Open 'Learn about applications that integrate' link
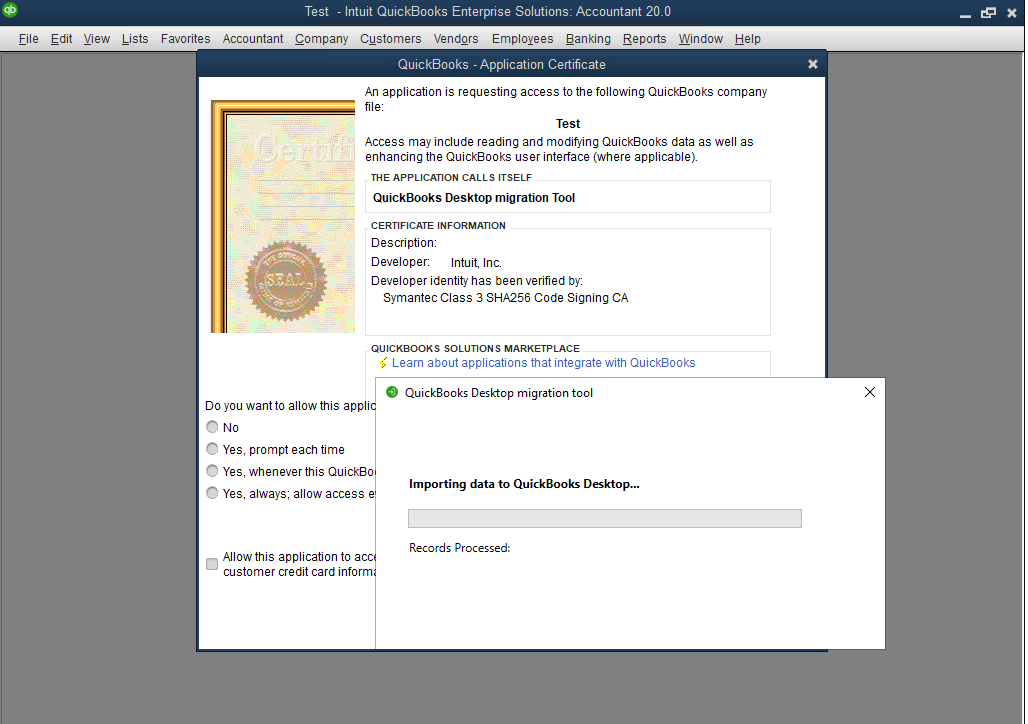Image resolution: width=1028 pixels, height=724 pixels. coord(544,363)
